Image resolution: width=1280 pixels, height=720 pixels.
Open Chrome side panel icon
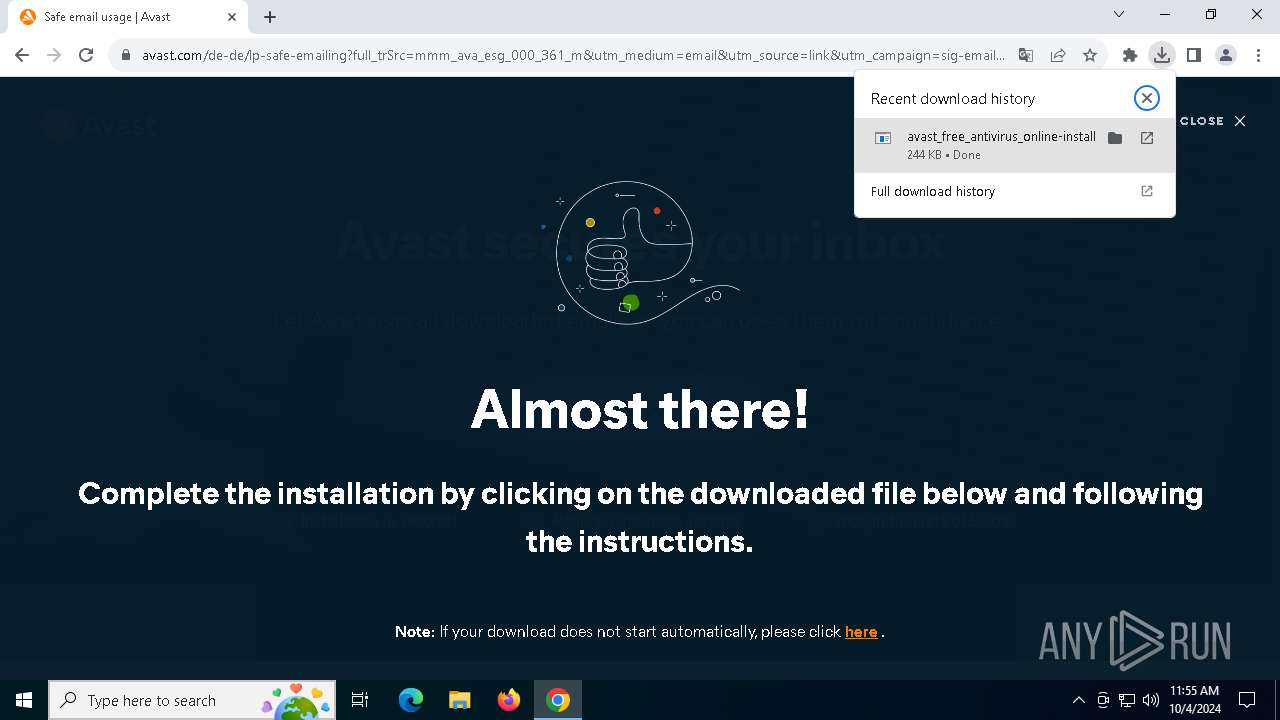pos(1194,55)
